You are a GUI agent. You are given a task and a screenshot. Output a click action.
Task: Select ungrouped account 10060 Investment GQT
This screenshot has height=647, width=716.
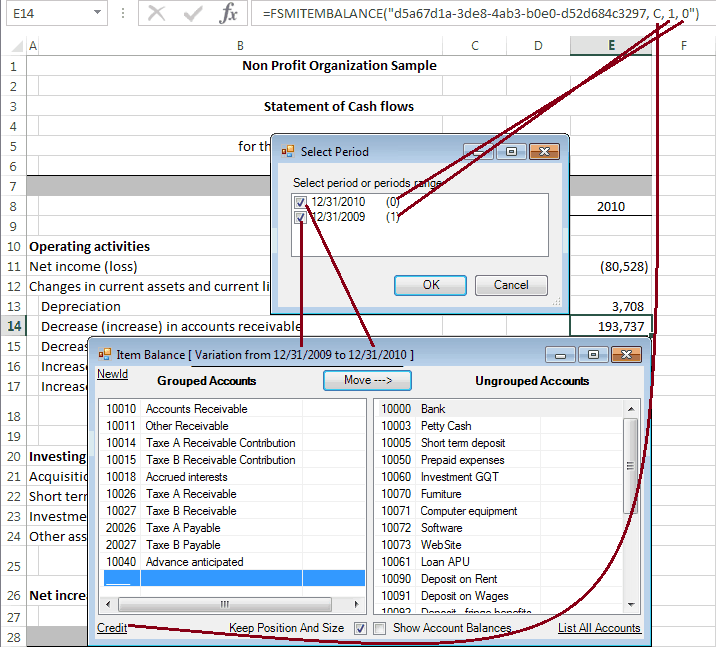pyautogui.click(x=500, y=477)
